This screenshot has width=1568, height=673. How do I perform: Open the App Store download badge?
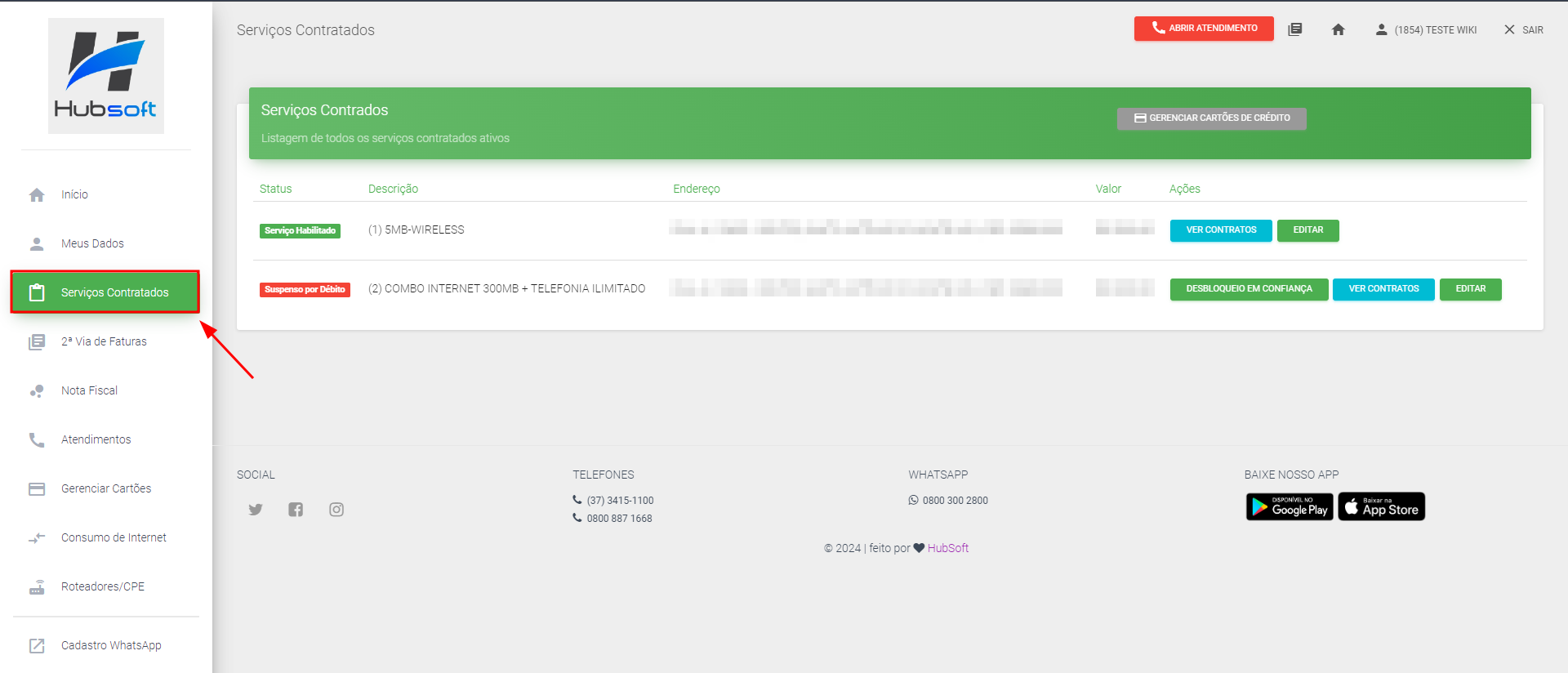click(1381, 507)
